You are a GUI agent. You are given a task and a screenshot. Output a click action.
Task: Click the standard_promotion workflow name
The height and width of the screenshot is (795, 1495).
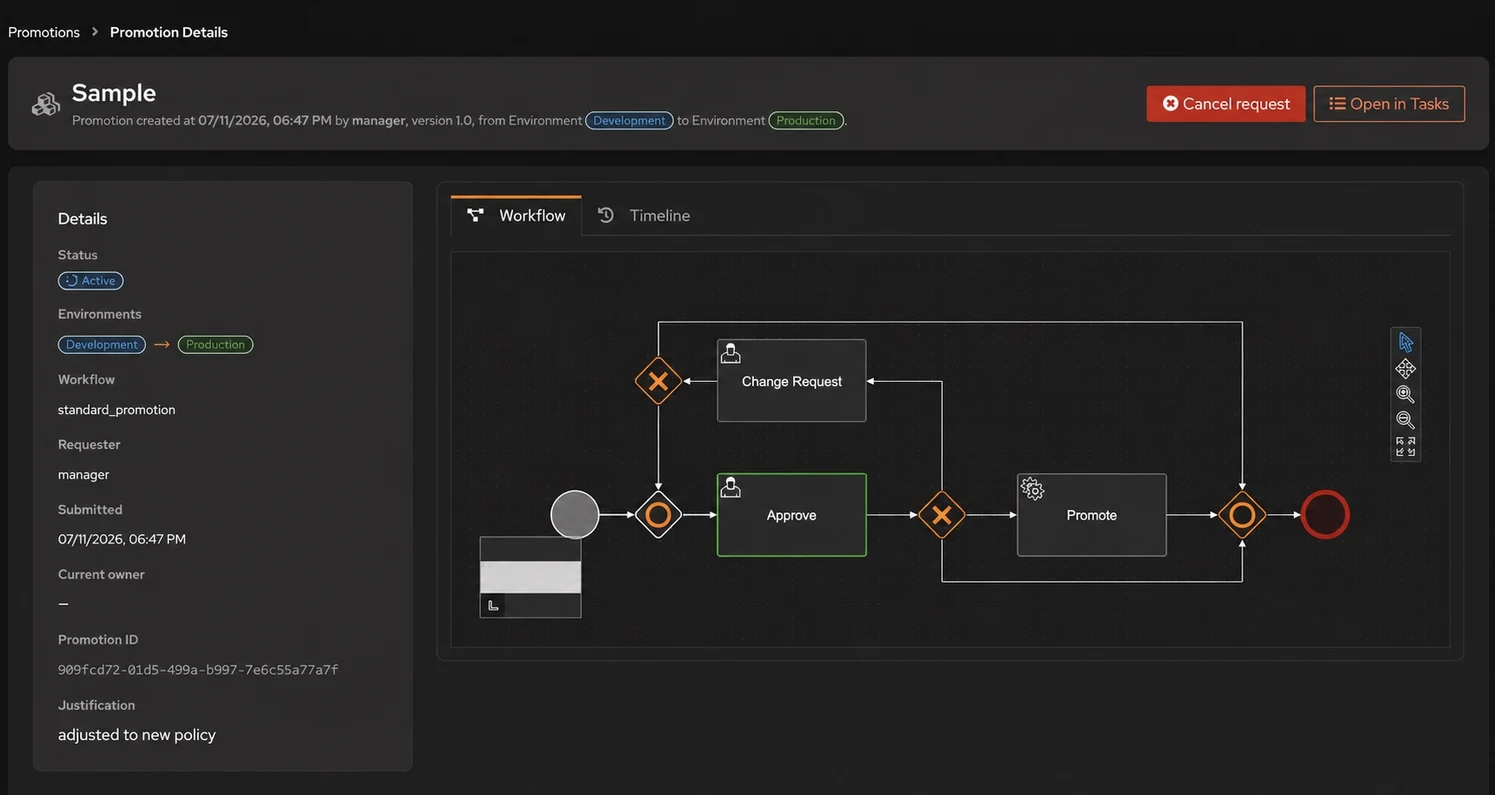pyautogui.click(x=117, y=409)
